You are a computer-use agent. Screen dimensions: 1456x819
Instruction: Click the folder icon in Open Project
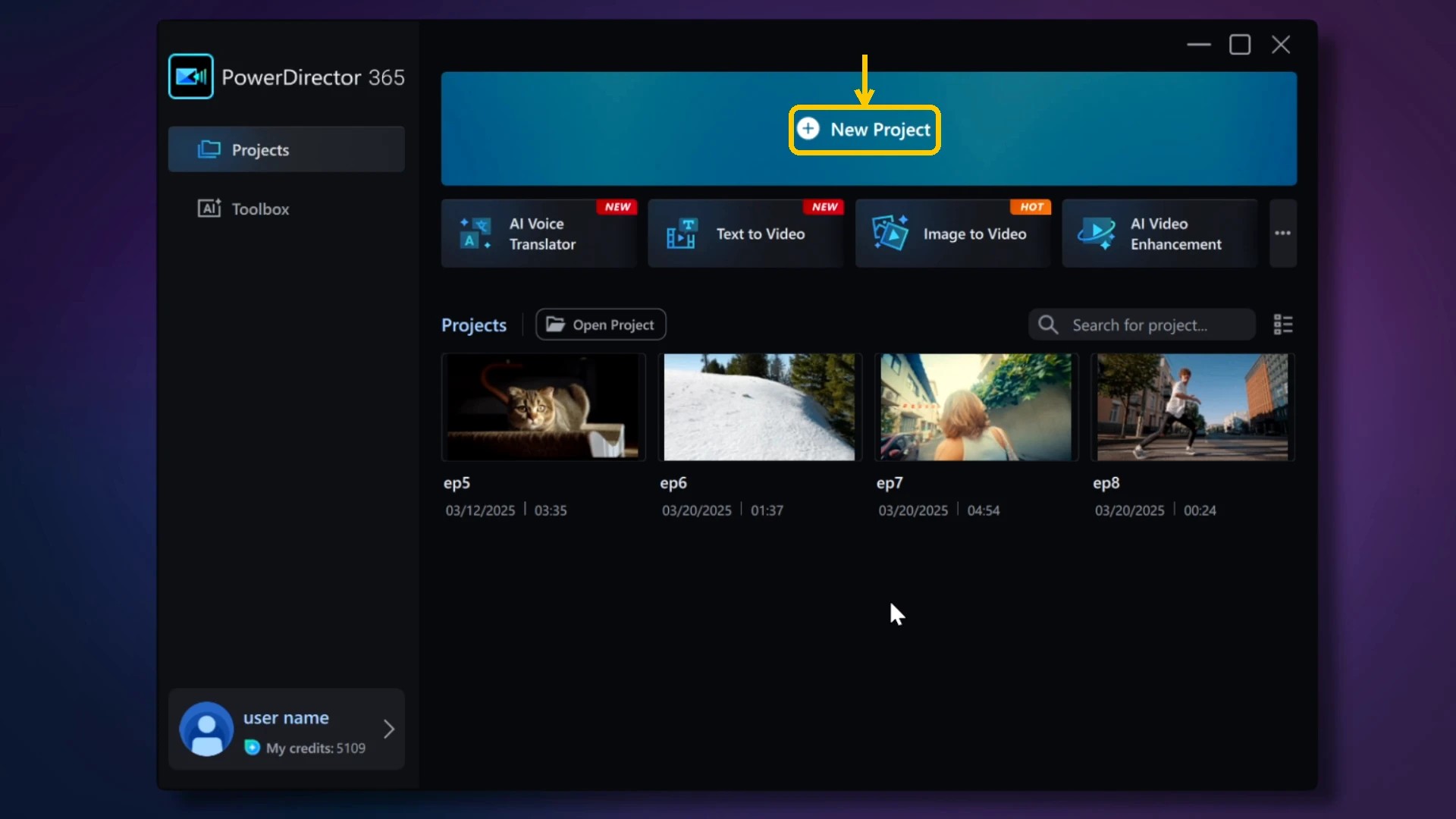(x=556, y=325)
